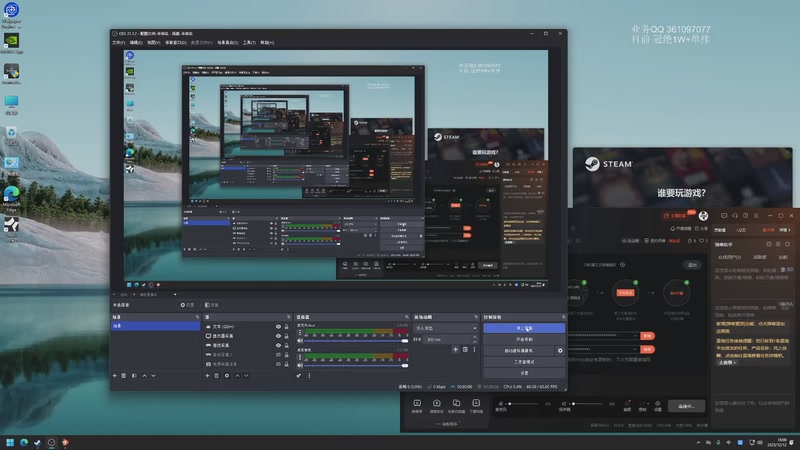Mute the 麦克风/Aux channel speaker icon
This screenshot has width=800, height=450.
(300, 340)
